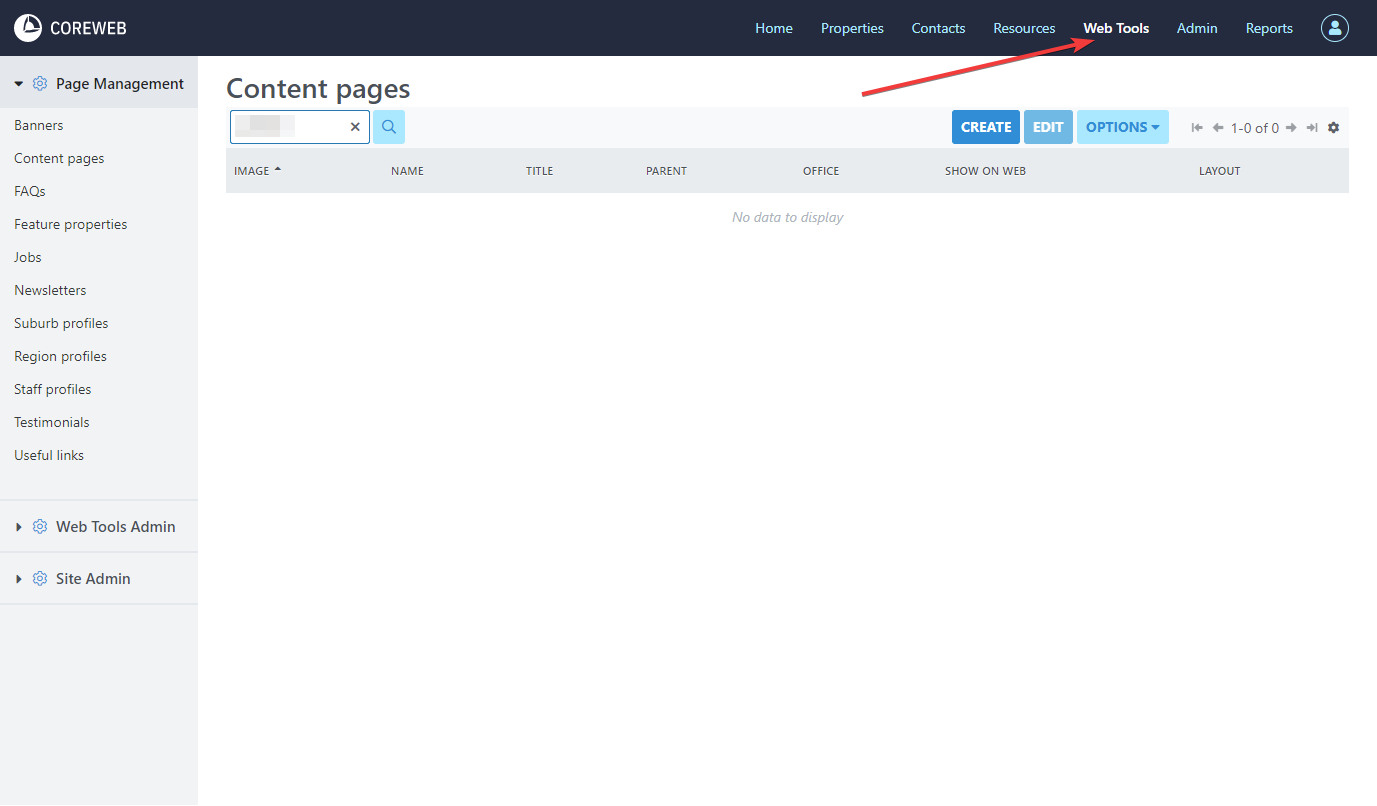Go to previous page arrow icon
1377x806 pixels.
(x=1218, y=128)
